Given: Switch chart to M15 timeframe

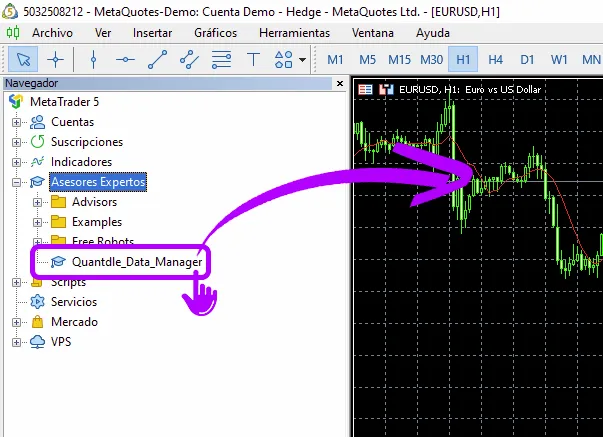Looking at the screenshot, I should 399,60.
